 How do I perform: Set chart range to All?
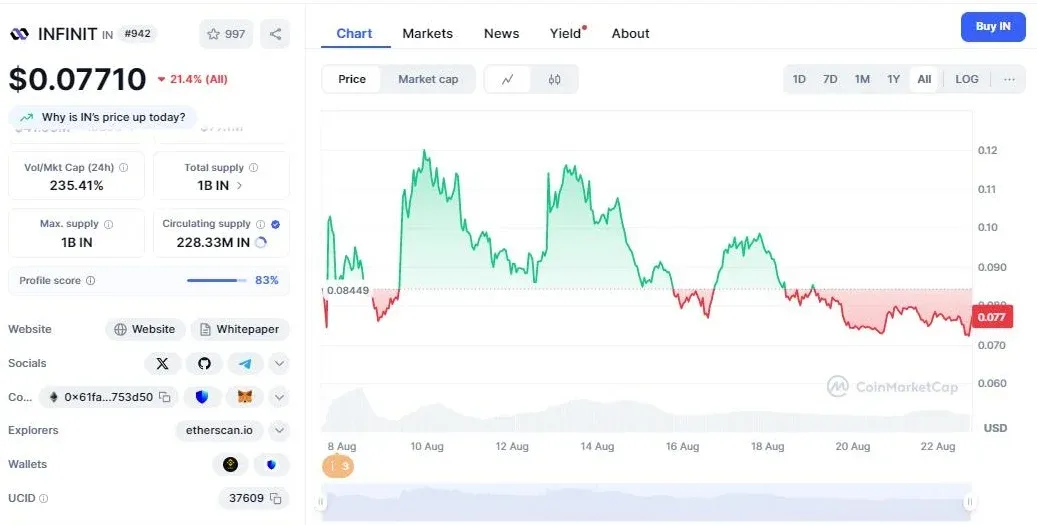coord(924,79)
